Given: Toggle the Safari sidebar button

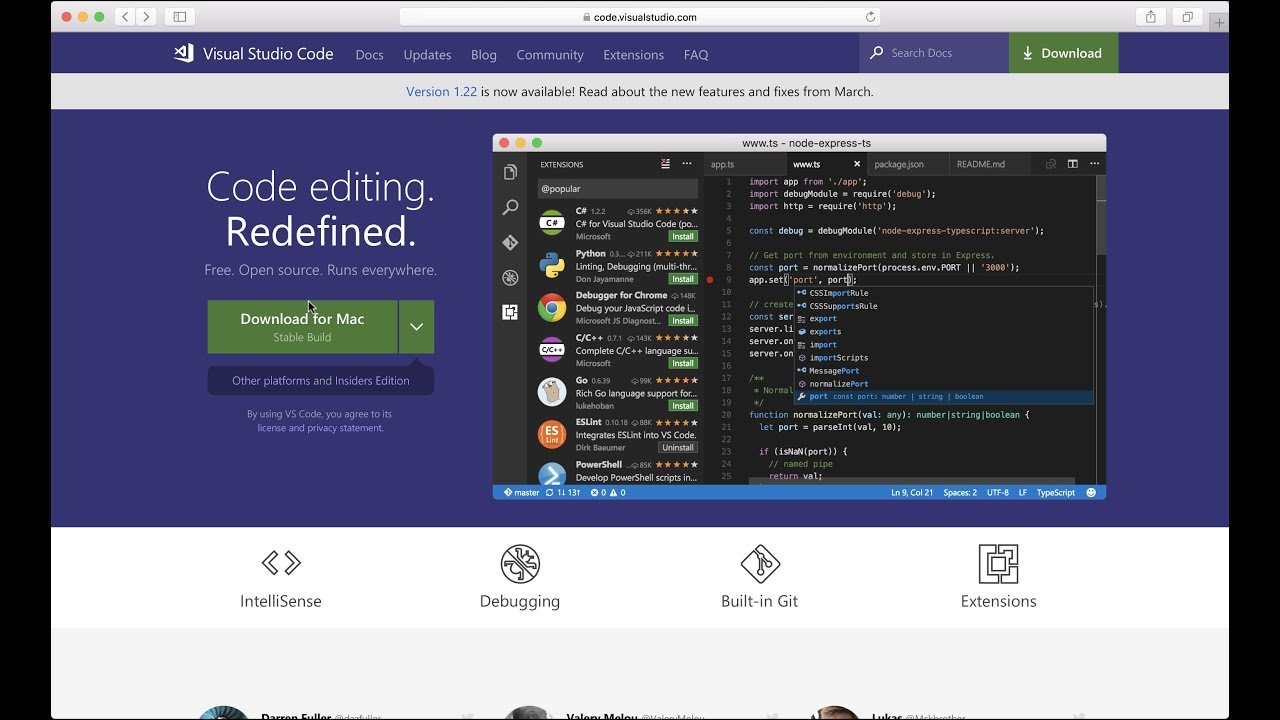Looking at the screenshot, I should click(x=180, y=17).
